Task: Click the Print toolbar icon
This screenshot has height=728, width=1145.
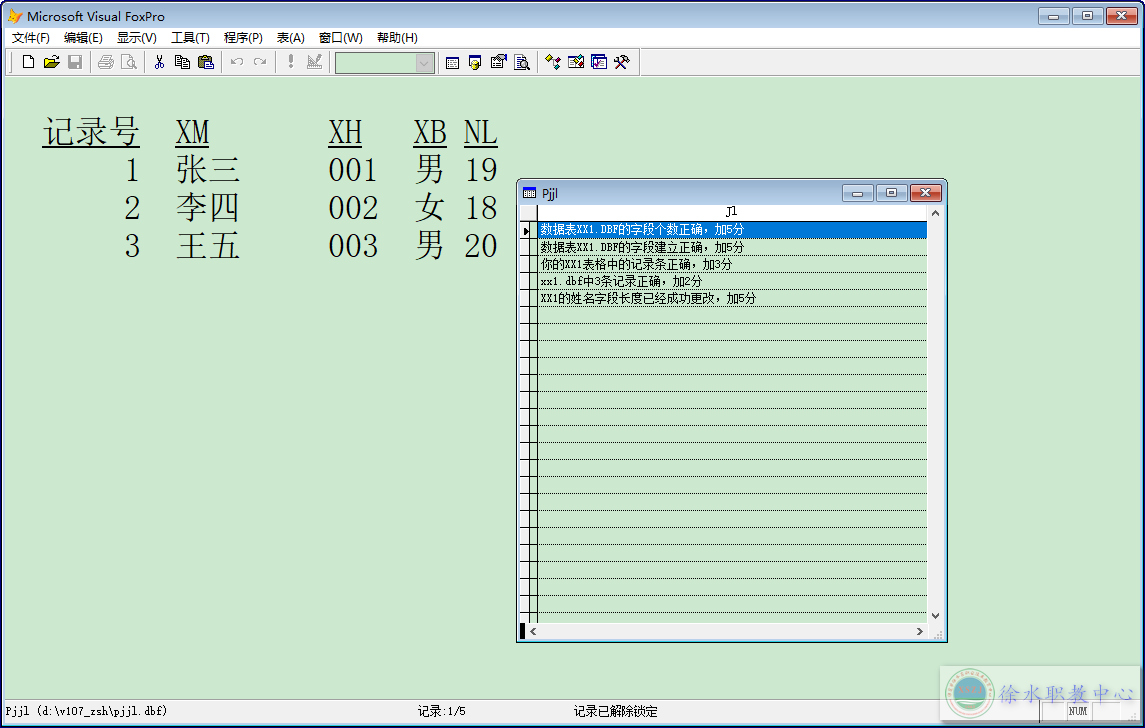Action: pyautogui.click(x=106, y=62)
